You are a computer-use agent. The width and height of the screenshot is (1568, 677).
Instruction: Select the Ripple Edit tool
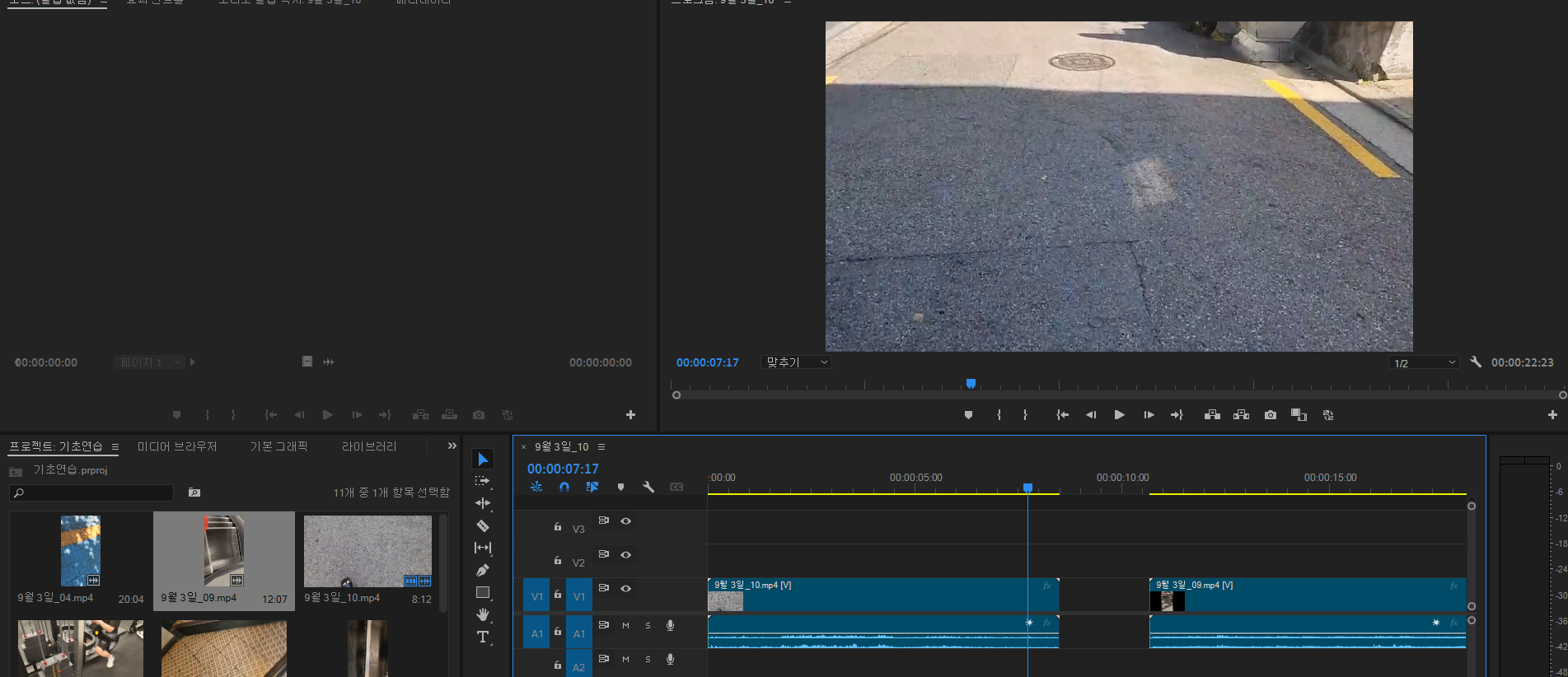click(483, 503)
